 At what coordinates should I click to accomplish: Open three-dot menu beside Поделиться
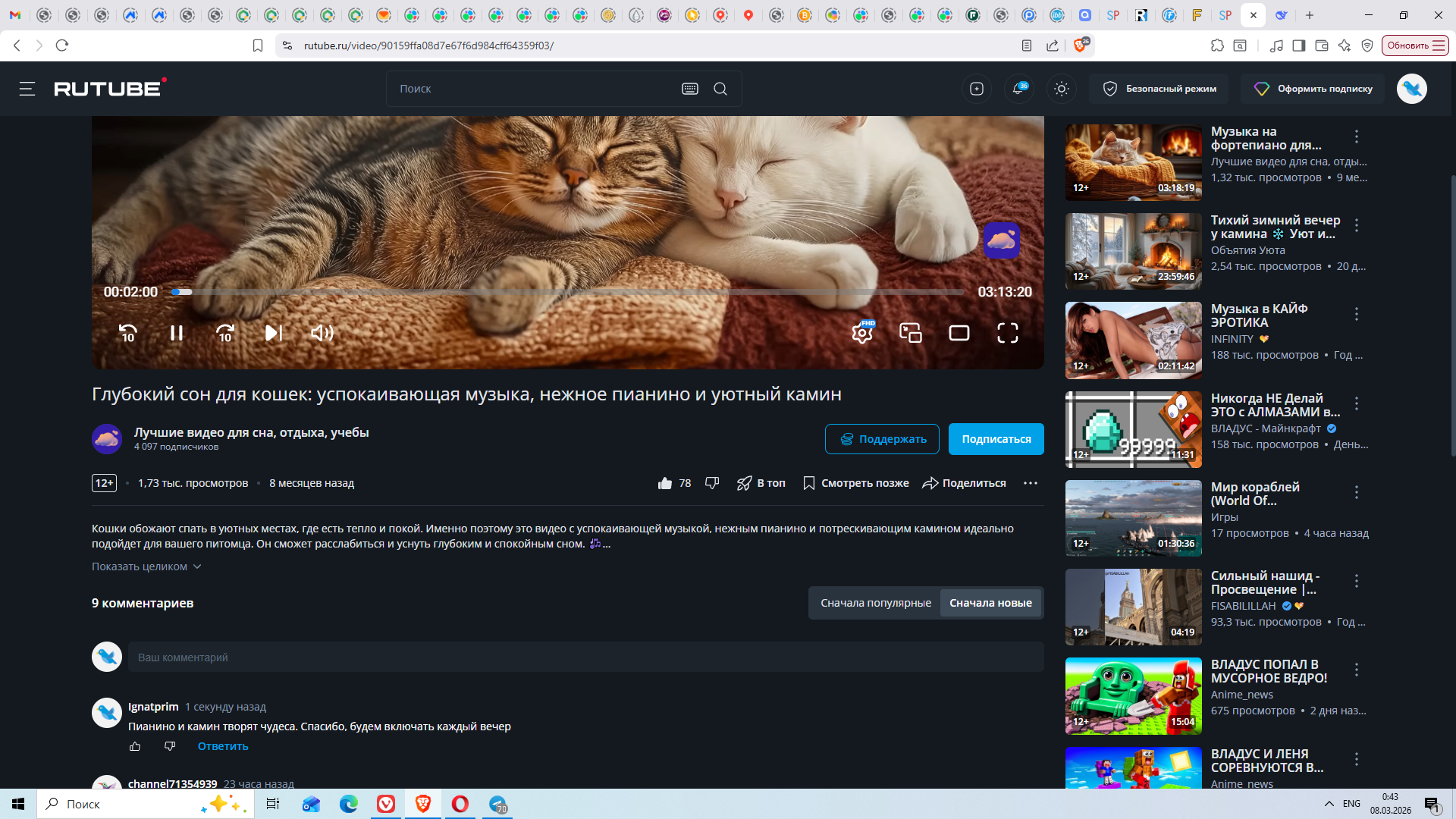click(1030, 483)
